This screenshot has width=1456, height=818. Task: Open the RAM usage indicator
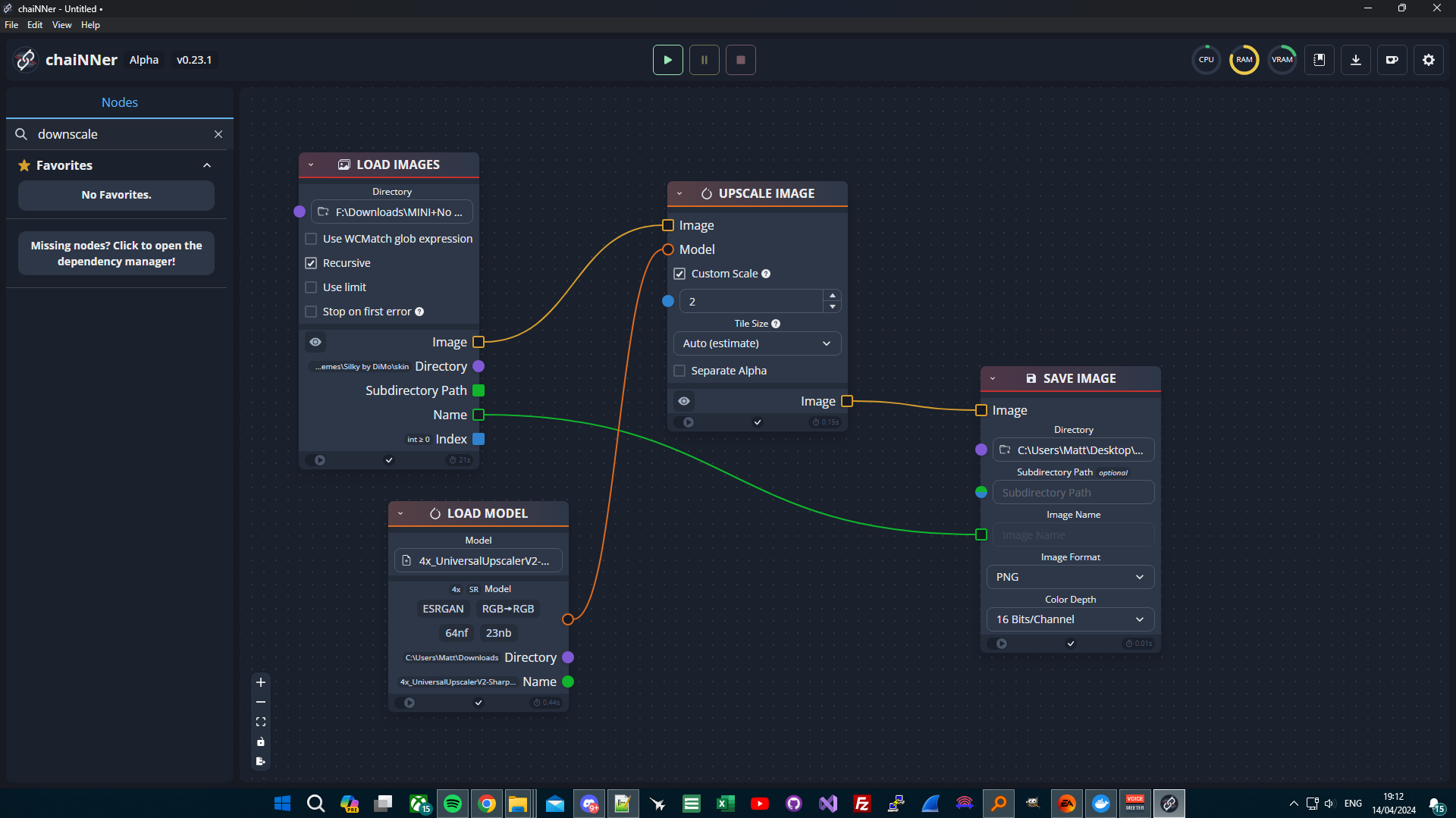point(1244,60)
